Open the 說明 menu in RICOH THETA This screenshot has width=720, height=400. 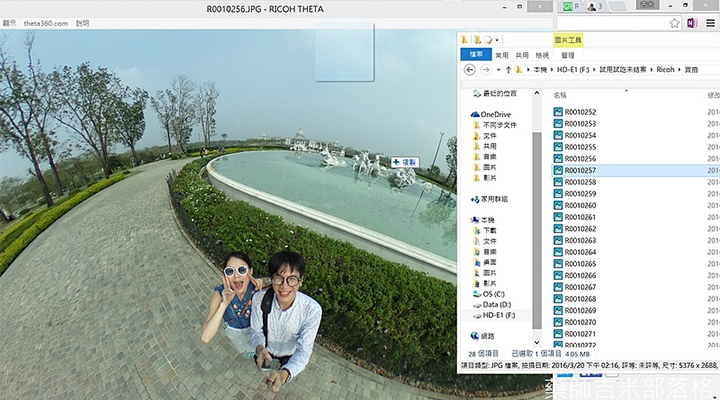pyautogui.click(x=82, y=23)
